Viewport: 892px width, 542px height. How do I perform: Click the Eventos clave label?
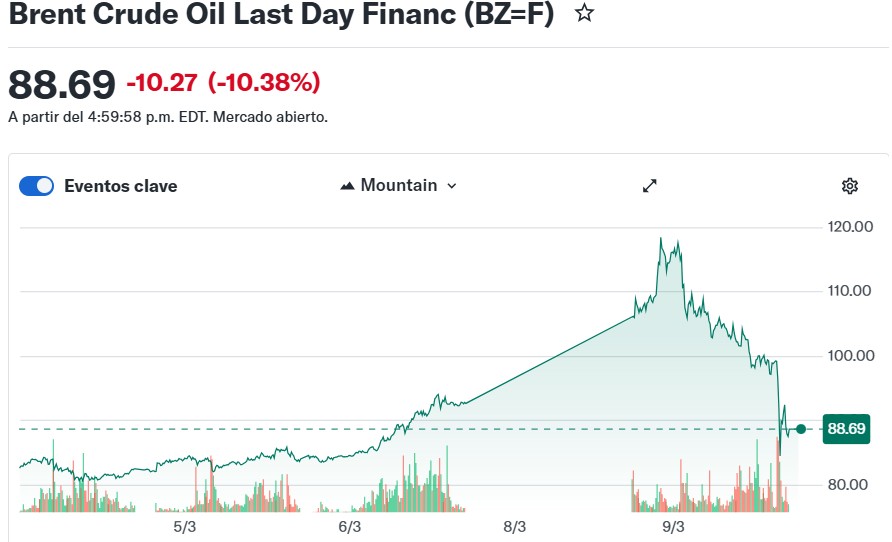pyautogui.click(x=120, y=185)
